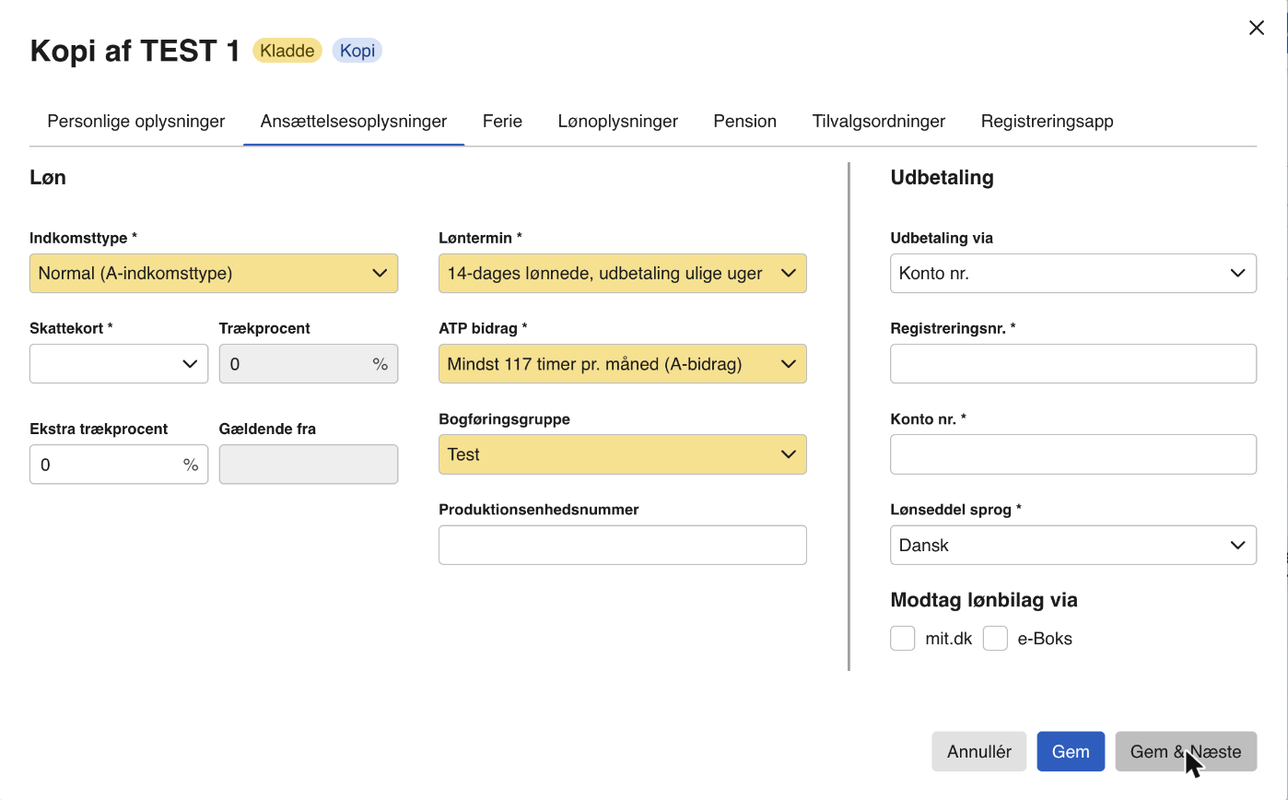This screenshot has height=800, width=1288.
Task: Open the Ferie tab
Action: 502,121
